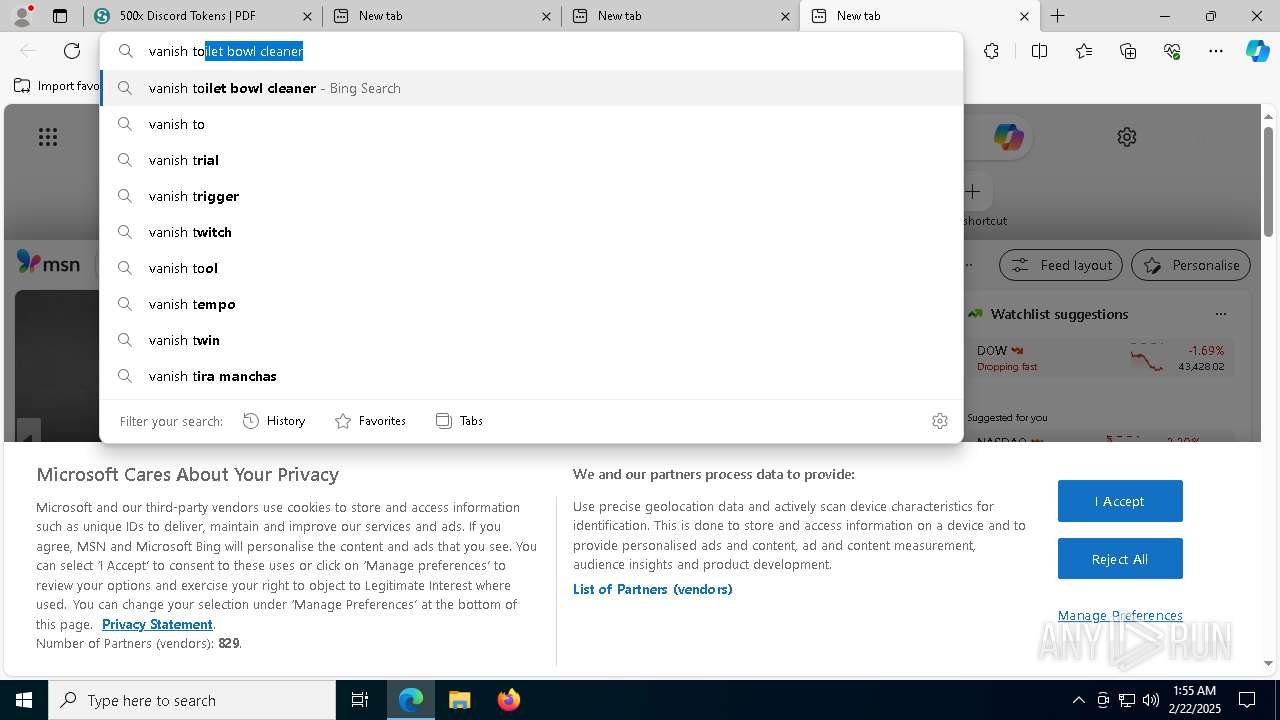Click the Copilot logo on new tab page
Screen dimensions: 1280x720
click(1008, 137)
